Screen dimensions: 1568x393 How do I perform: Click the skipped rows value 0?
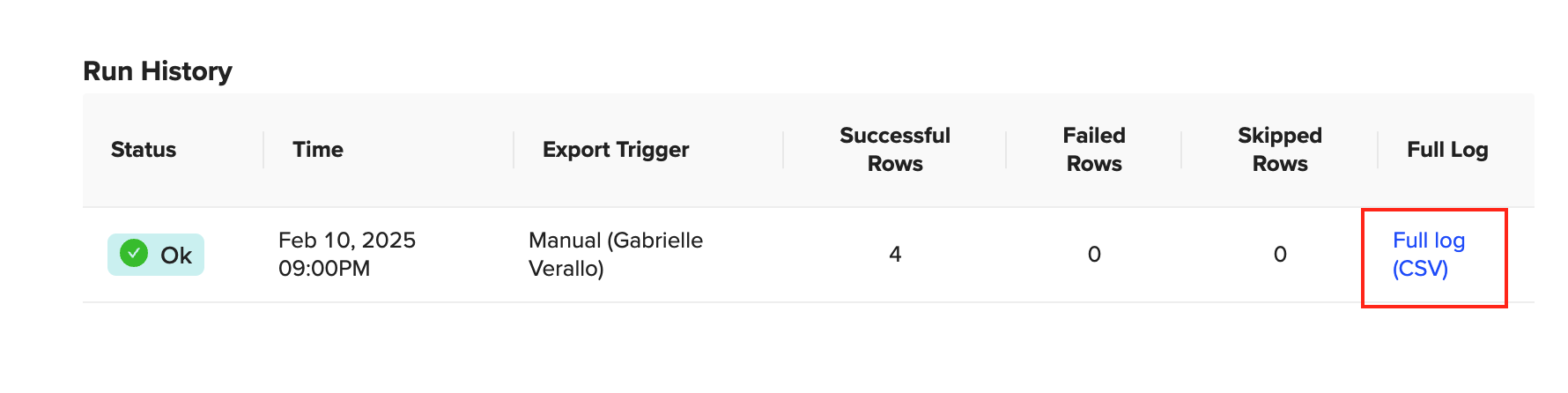coord(1280,255)
